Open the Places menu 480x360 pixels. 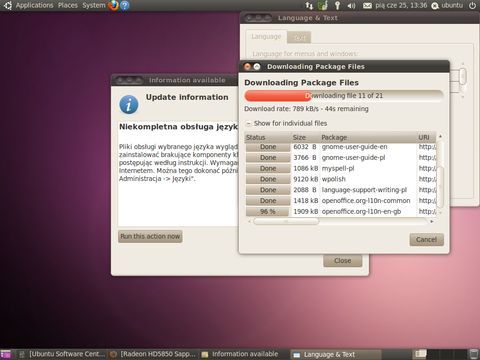pyautogui.click(x=68, y=5)
